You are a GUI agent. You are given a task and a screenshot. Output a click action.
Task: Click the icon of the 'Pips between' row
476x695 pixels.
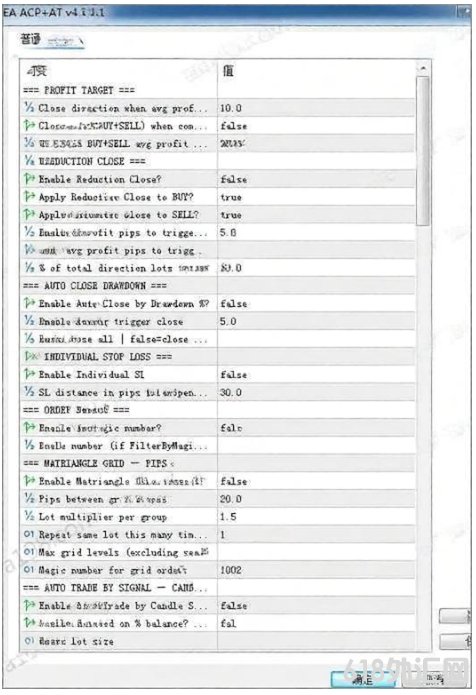[x=29, y=499]
